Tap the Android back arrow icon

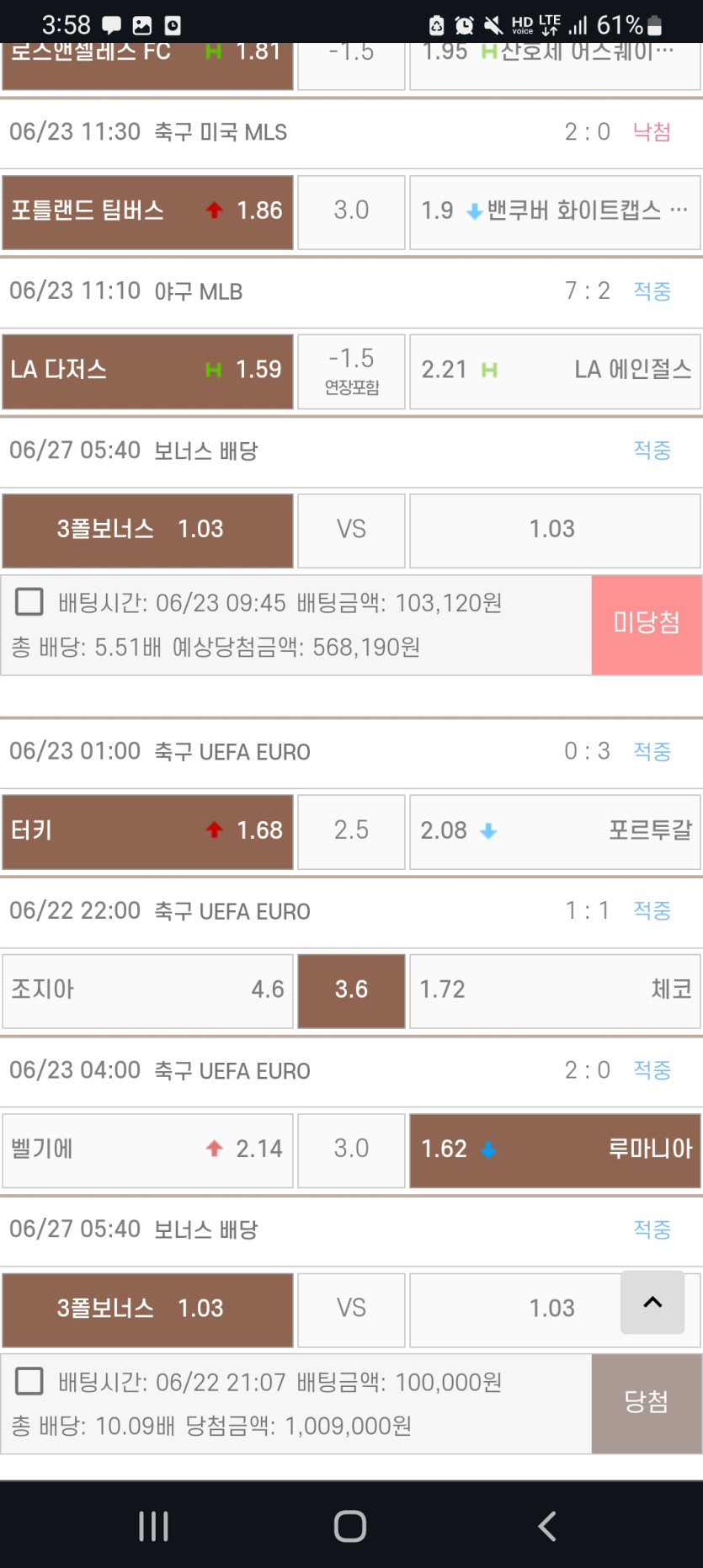pyautogui.click(x=547, y=1525)
